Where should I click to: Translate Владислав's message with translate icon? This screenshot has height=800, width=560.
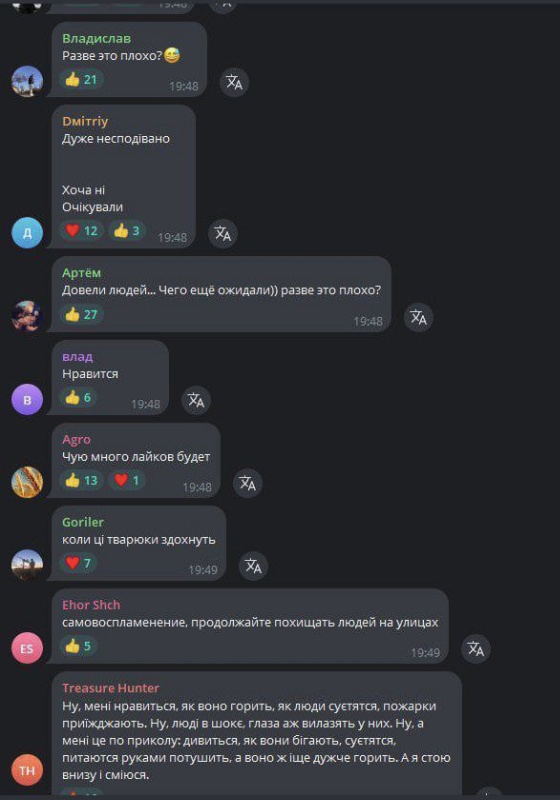click(234, 82)
